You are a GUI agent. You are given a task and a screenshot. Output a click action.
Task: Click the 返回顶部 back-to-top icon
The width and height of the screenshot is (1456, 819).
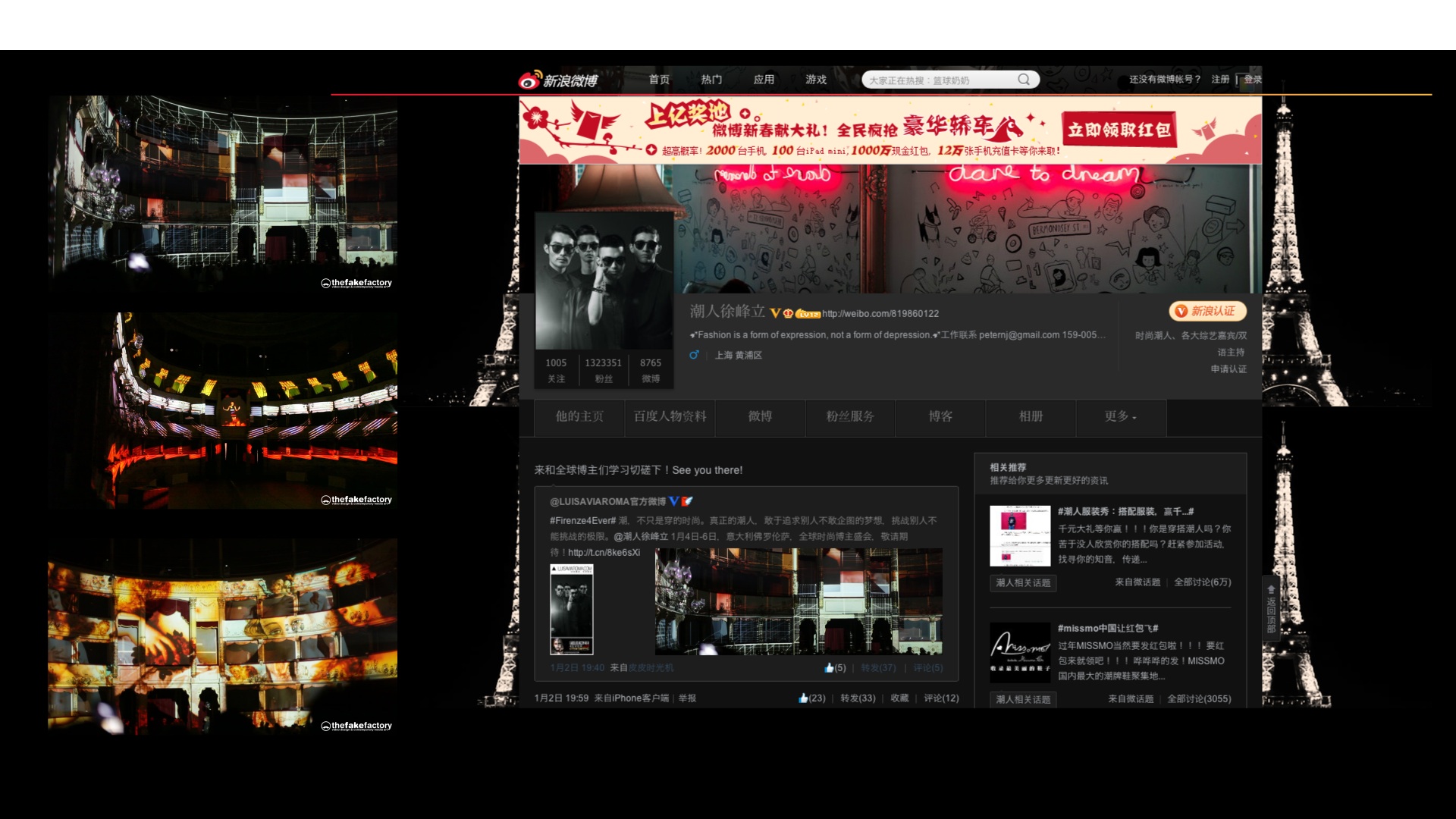1271,608
